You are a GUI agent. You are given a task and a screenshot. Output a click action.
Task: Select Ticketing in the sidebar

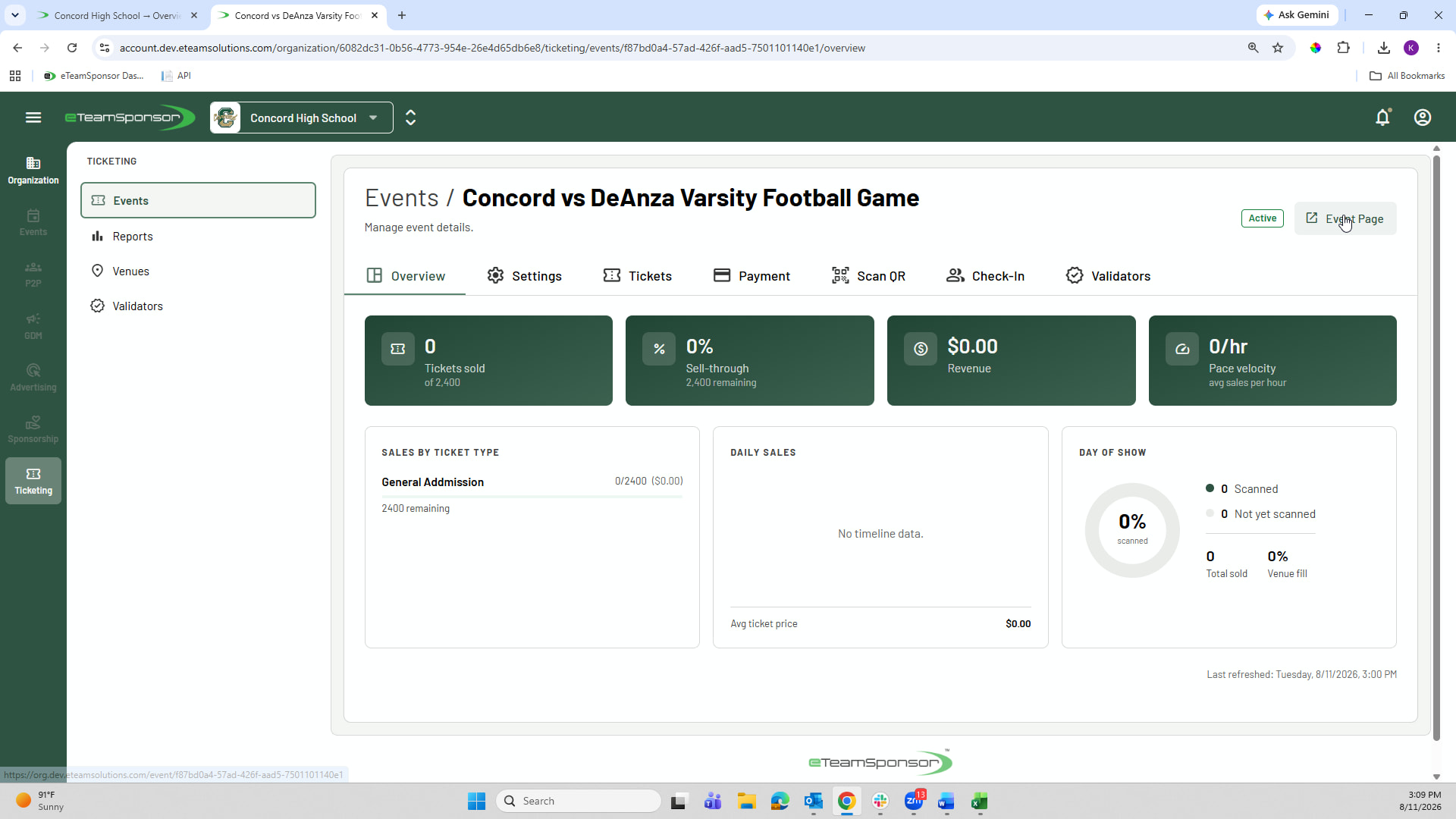pyautogui.click(x=33, y=481)
